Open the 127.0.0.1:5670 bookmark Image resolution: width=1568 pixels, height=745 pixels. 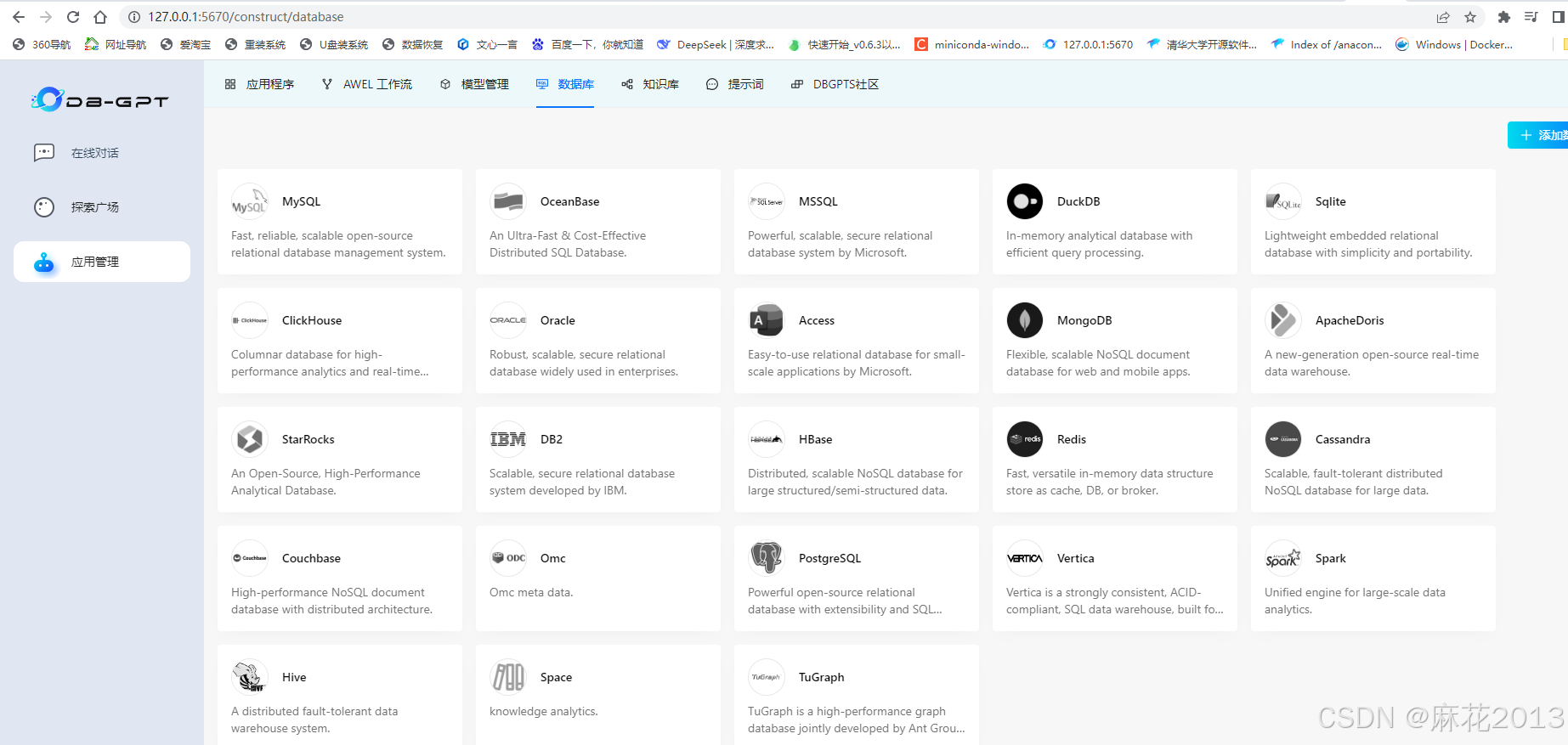1089,44
